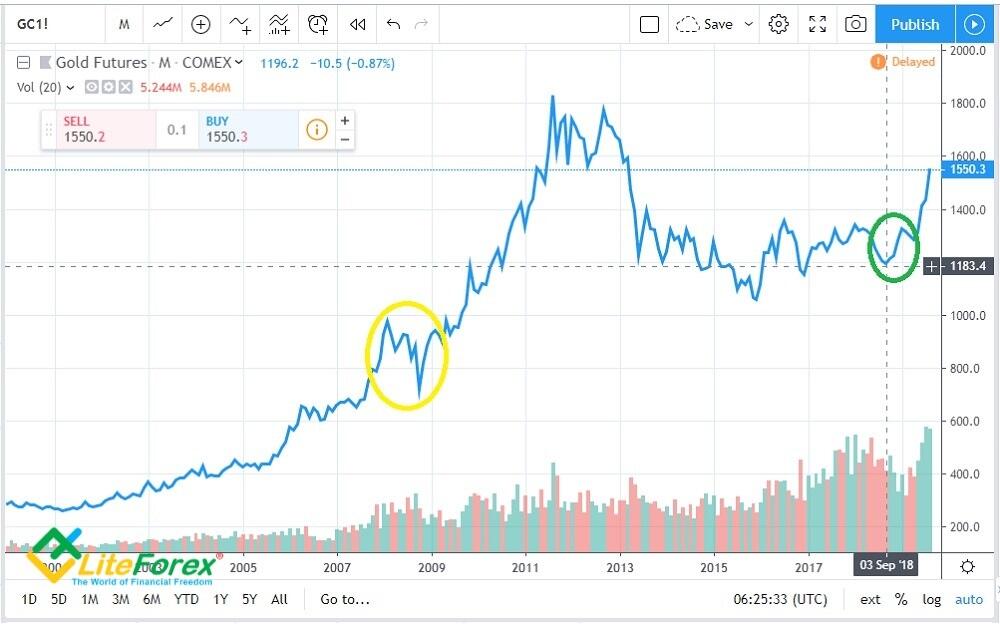The image size is (1000, 626).
Task: Enter fullscreen mode with the expand arrows
Action: tap(817, 24)
